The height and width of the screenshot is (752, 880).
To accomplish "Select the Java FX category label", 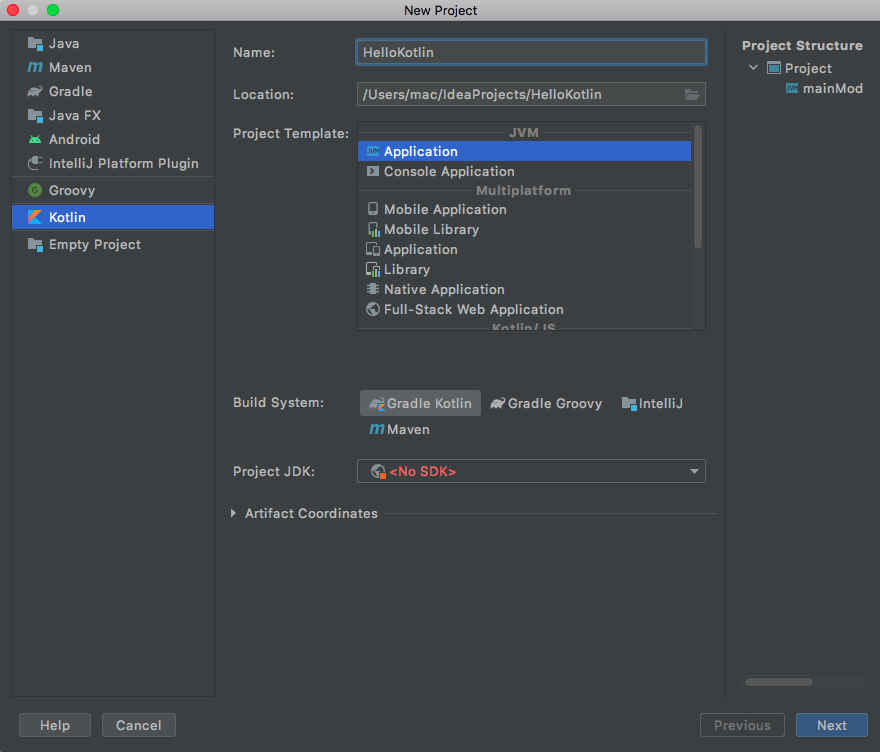I will [75, 116].
